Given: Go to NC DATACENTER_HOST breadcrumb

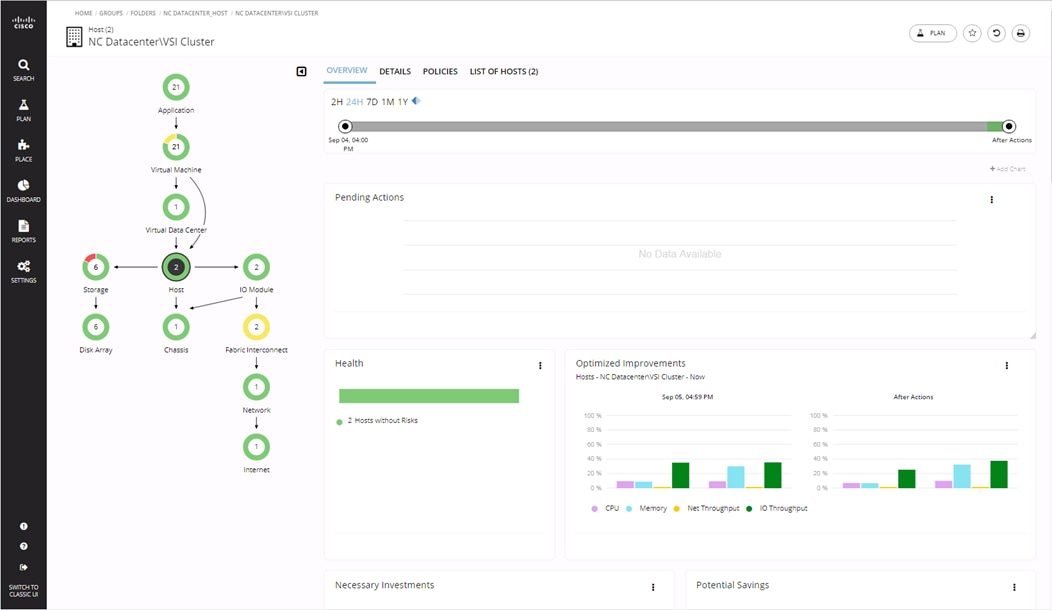Looking at the screenshot, I should 195,13.
